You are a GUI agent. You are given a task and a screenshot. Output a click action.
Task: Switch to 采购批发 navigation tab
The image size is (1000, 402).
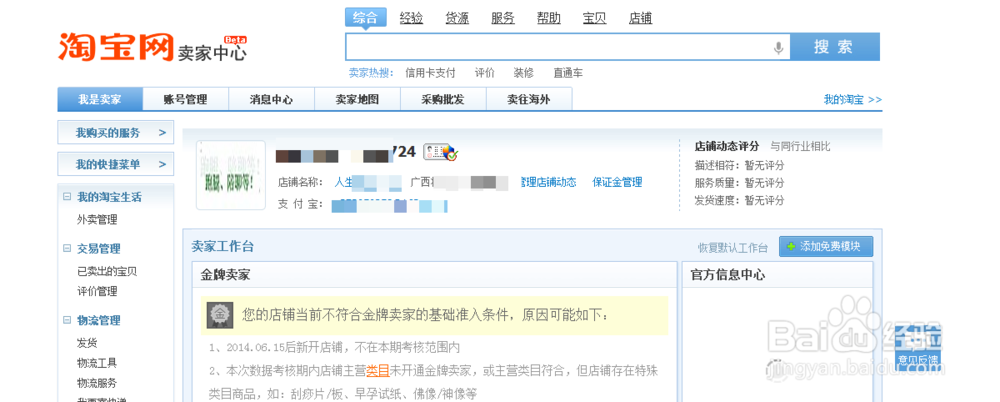pos(443,100)
